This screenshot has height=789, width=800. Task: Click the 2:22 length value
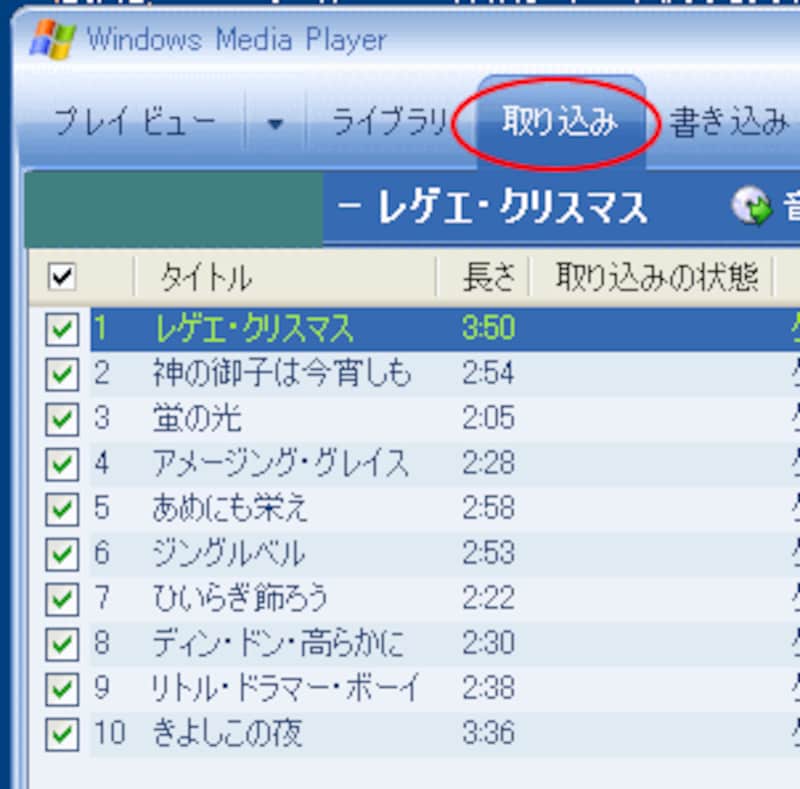pyautogui.click(x=488, y=598)
